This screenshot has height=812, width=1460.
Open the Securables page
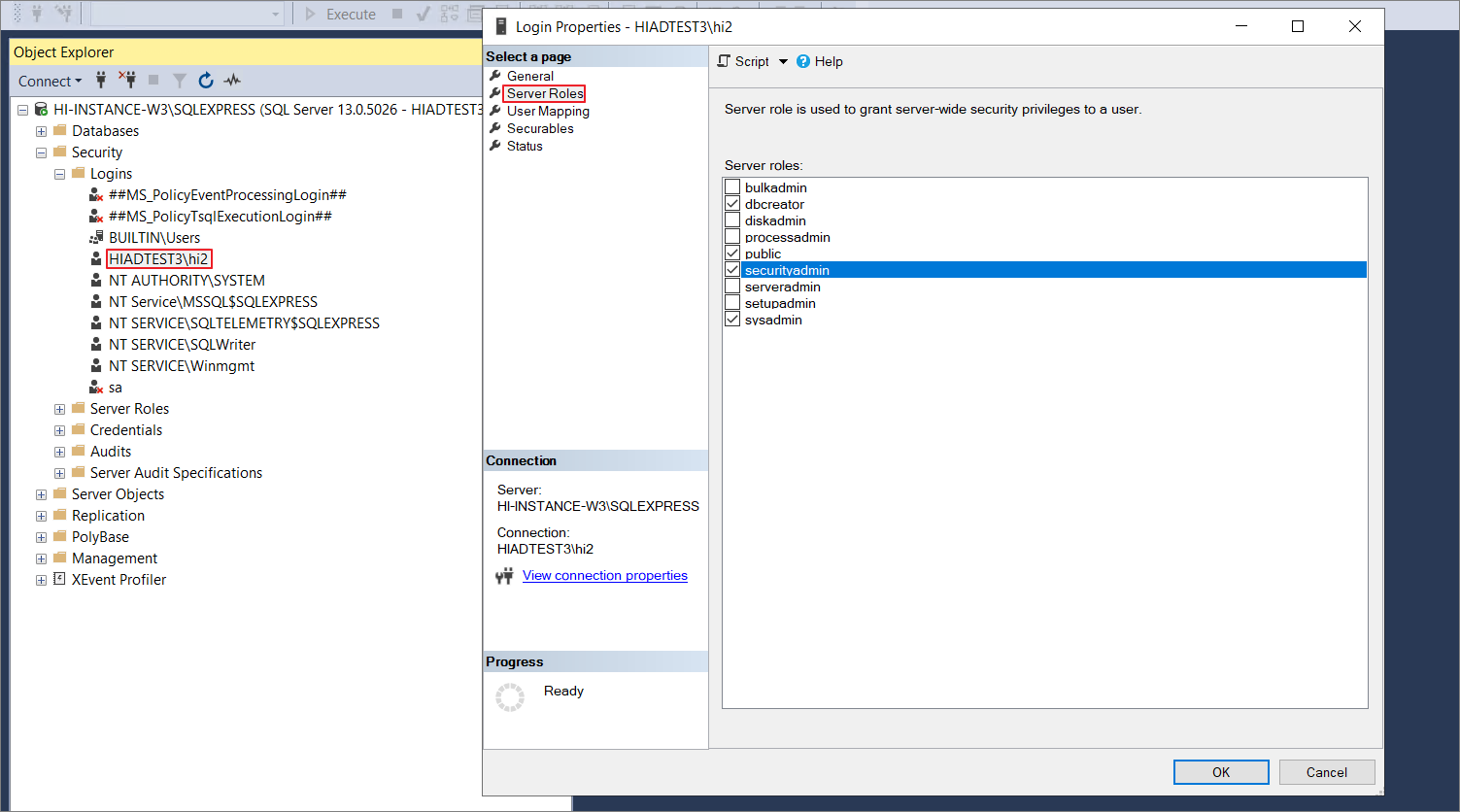(540, 128)
